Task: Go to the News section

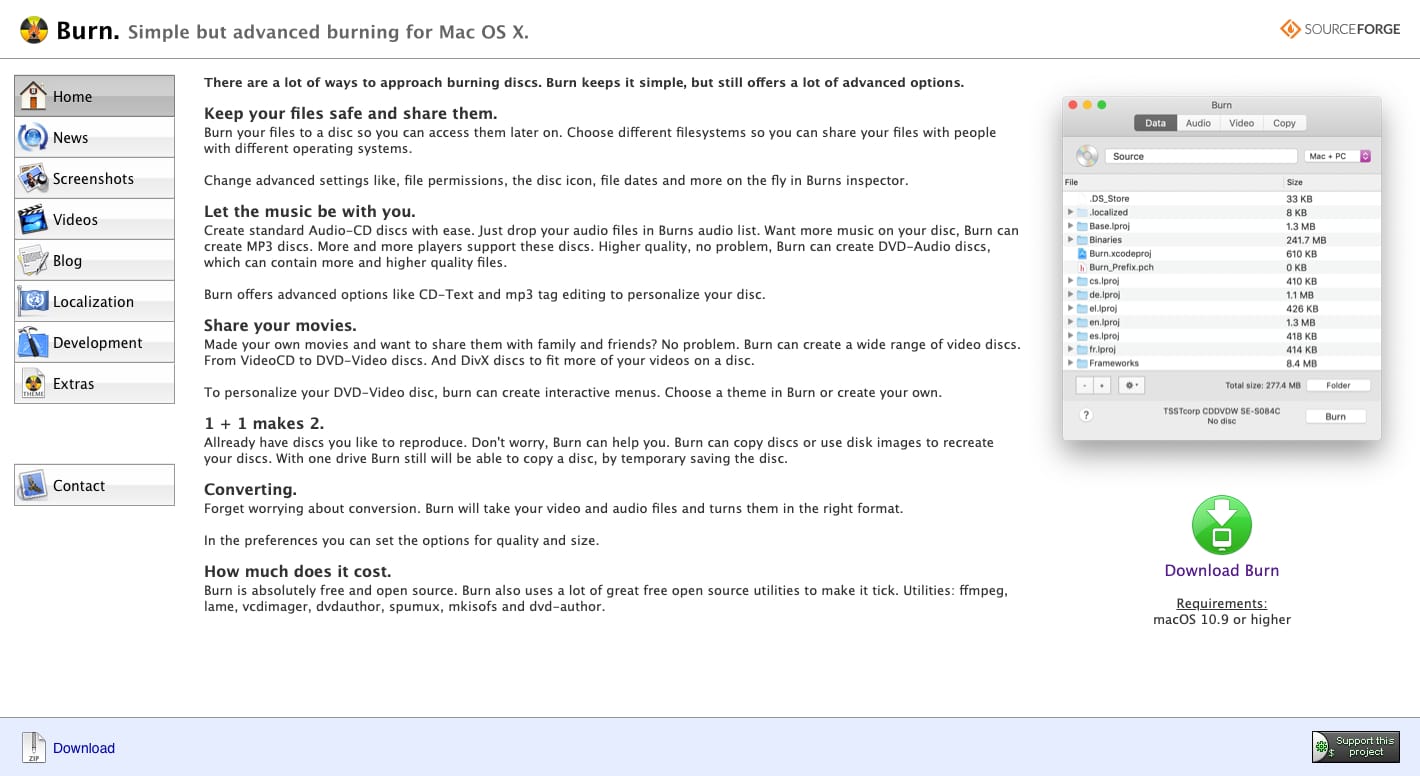Action: coord(94,137)
